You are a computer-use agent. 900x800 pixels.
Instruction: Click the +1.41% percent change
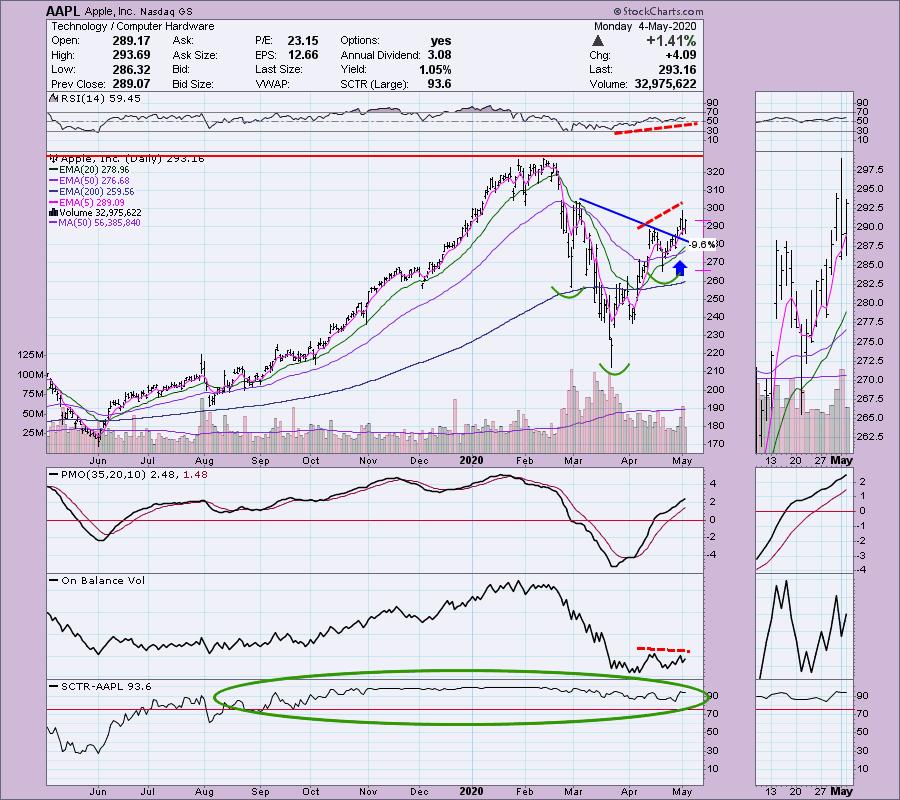pyautogui.click(x=671, y=41)
